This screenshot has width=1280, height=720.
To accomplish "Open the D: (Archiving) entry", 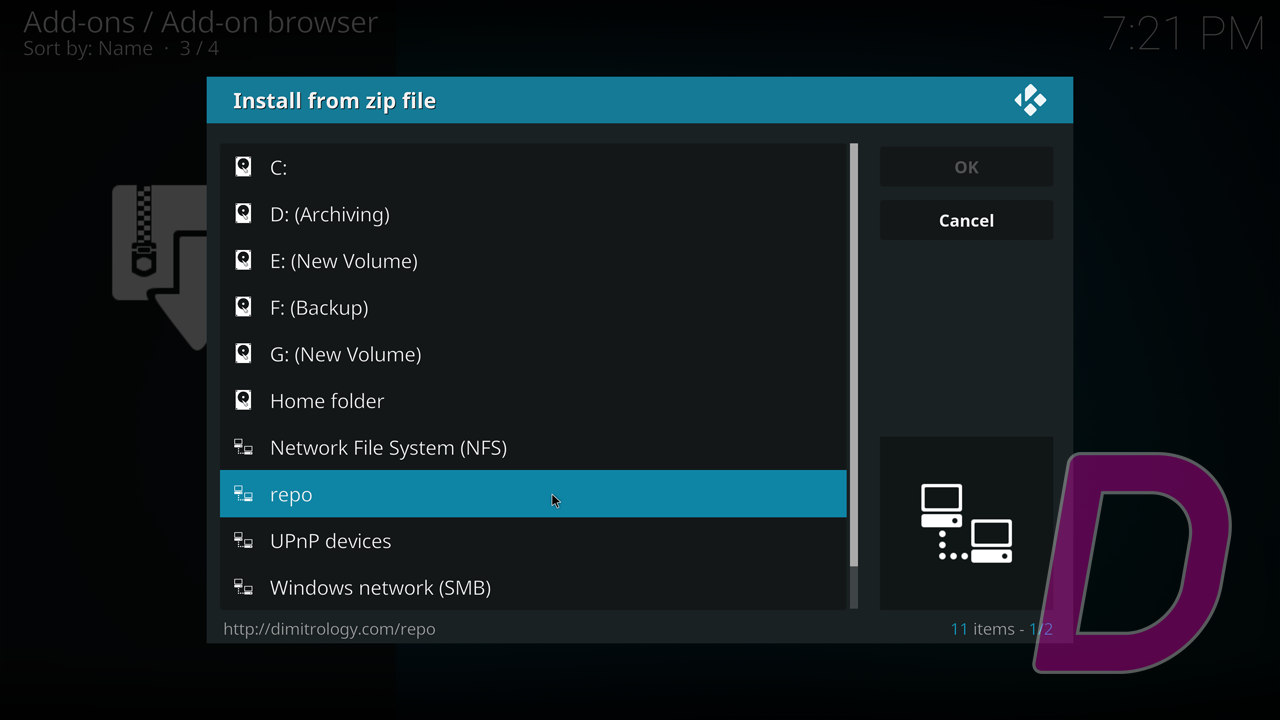I will tap(533, 214).
